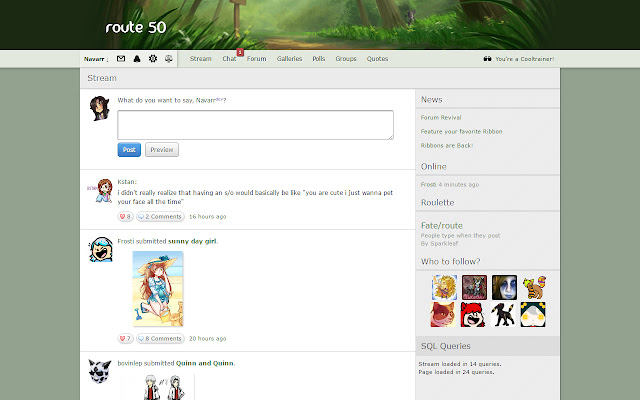Follow the striped-tail creature avatar

(x=534, y=287)
